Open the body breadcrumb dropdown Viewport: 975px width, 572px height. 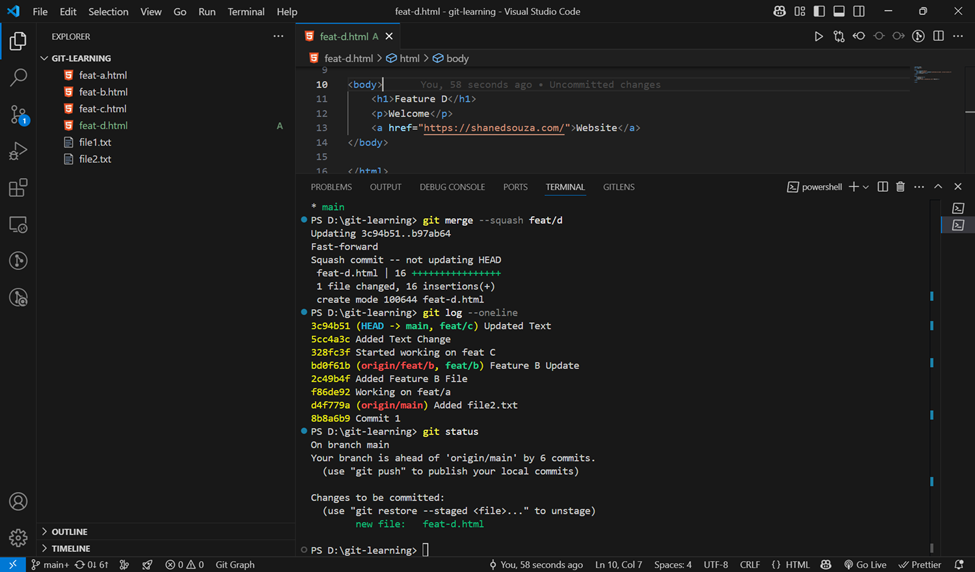451,58
